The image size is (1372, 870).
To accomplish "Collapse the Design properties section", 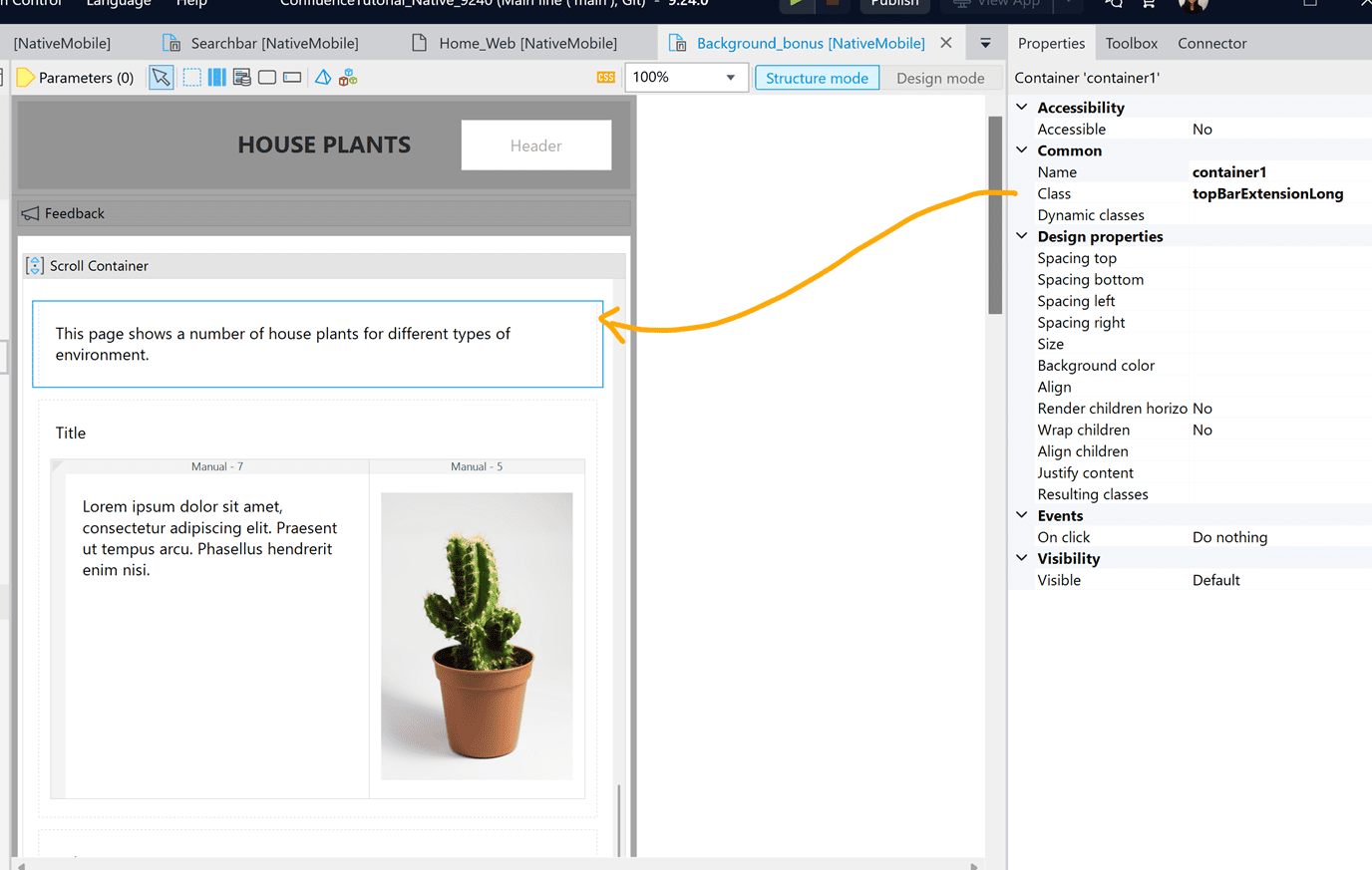I will click(x=1022, y=236).
